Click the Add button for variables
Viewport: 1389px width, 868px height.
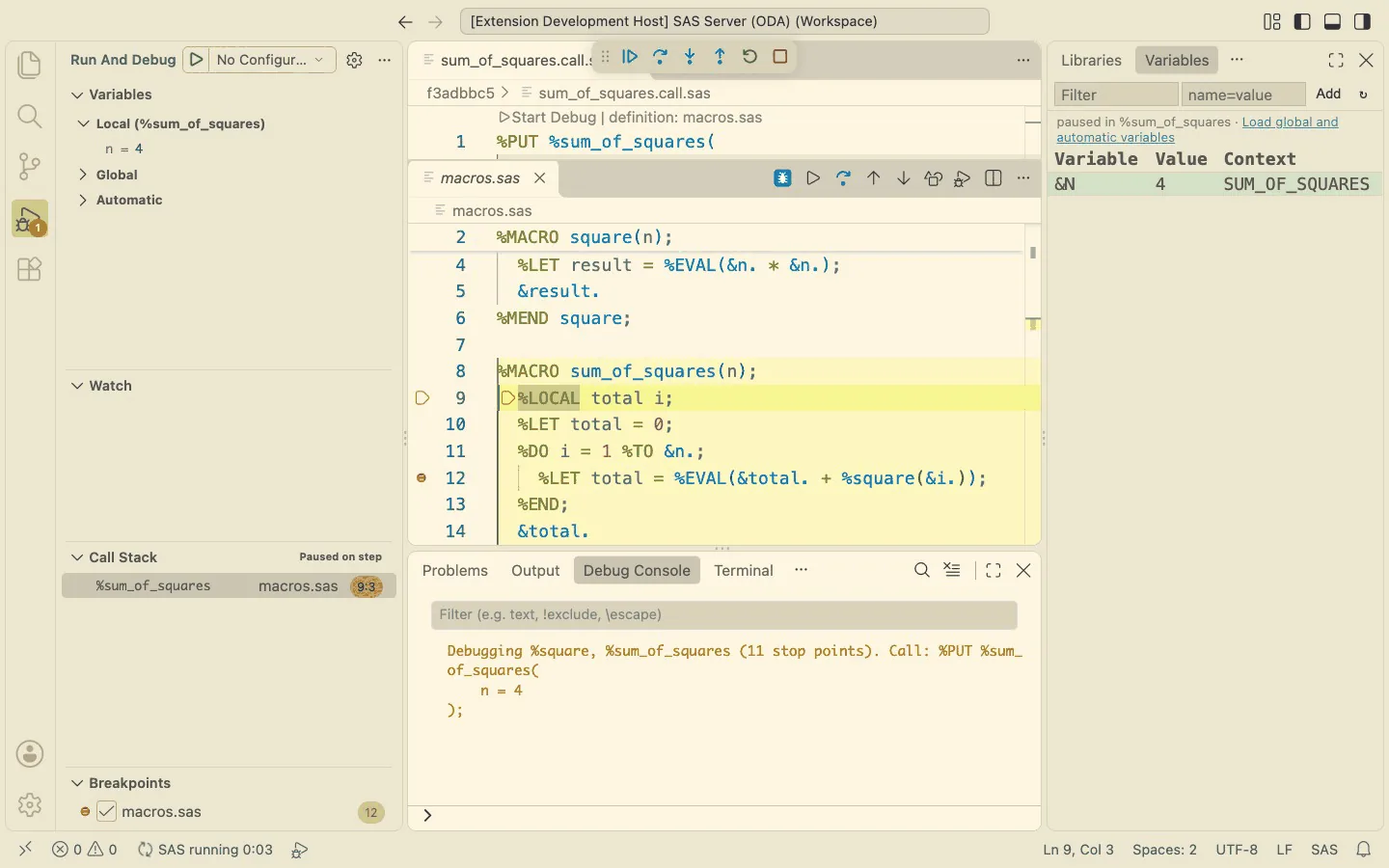pos(1328,94)
